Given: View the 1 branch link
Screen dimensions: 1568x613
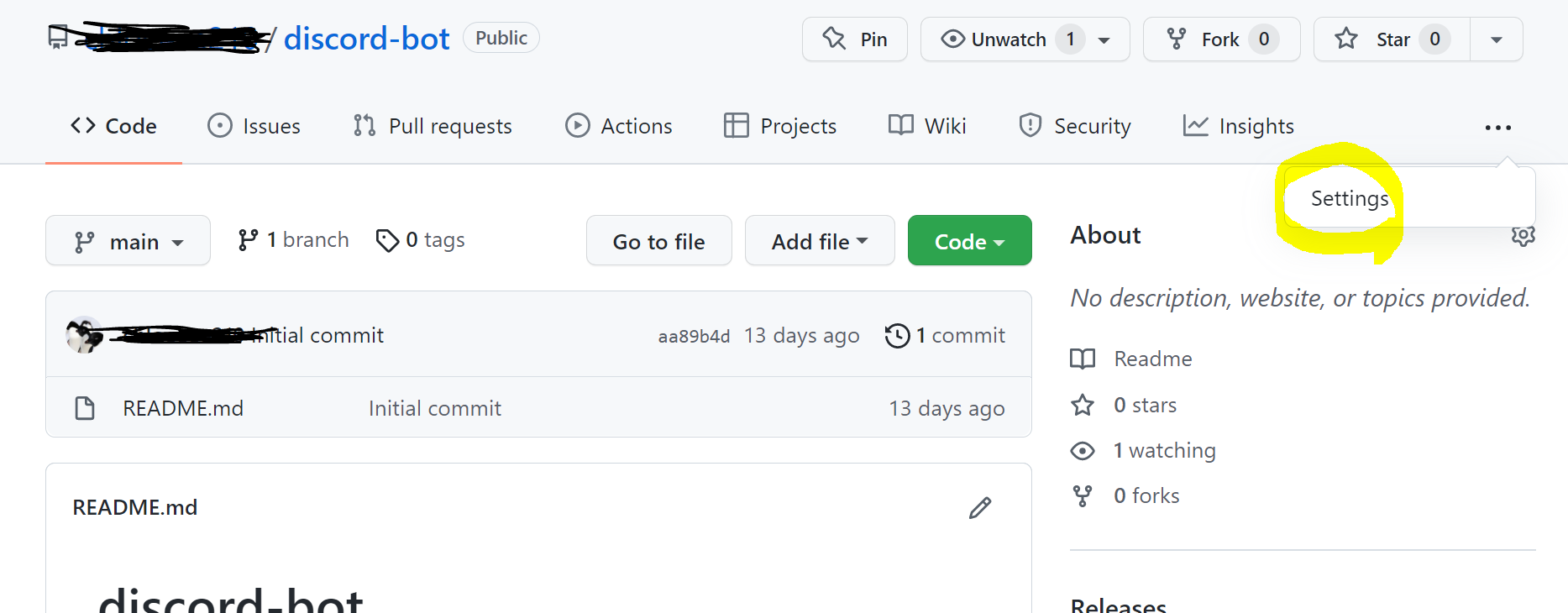Looking at the screenshot, I should tap(293, 240).
